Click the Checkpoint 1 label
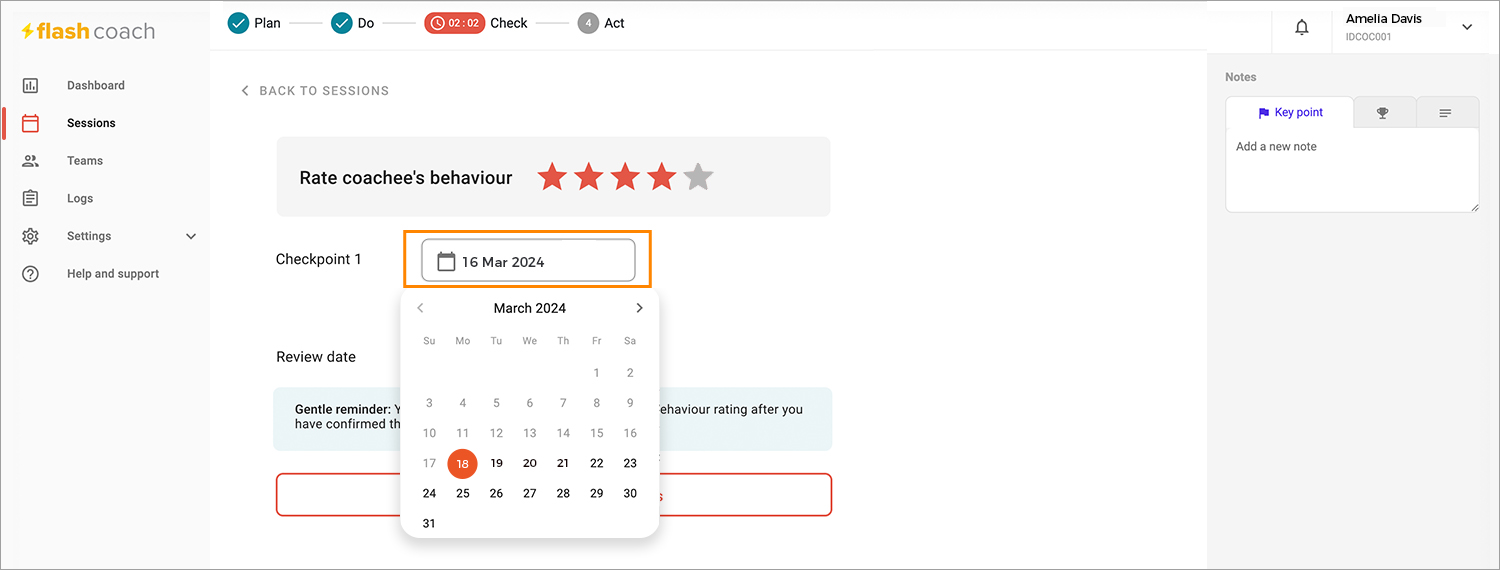This screenshot has width=1500, height=570. 319,259
